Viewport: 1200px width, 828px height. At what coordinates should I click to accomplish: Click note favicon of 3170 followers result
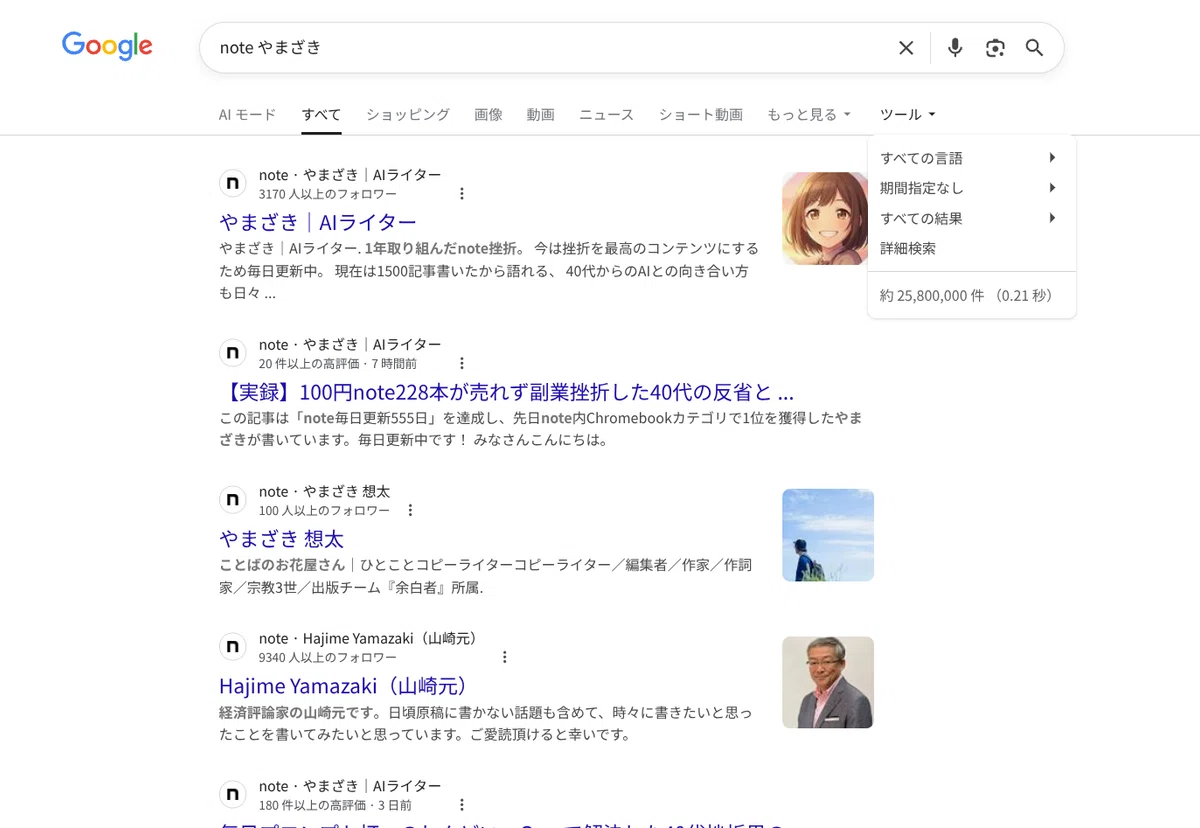[233, 184]
